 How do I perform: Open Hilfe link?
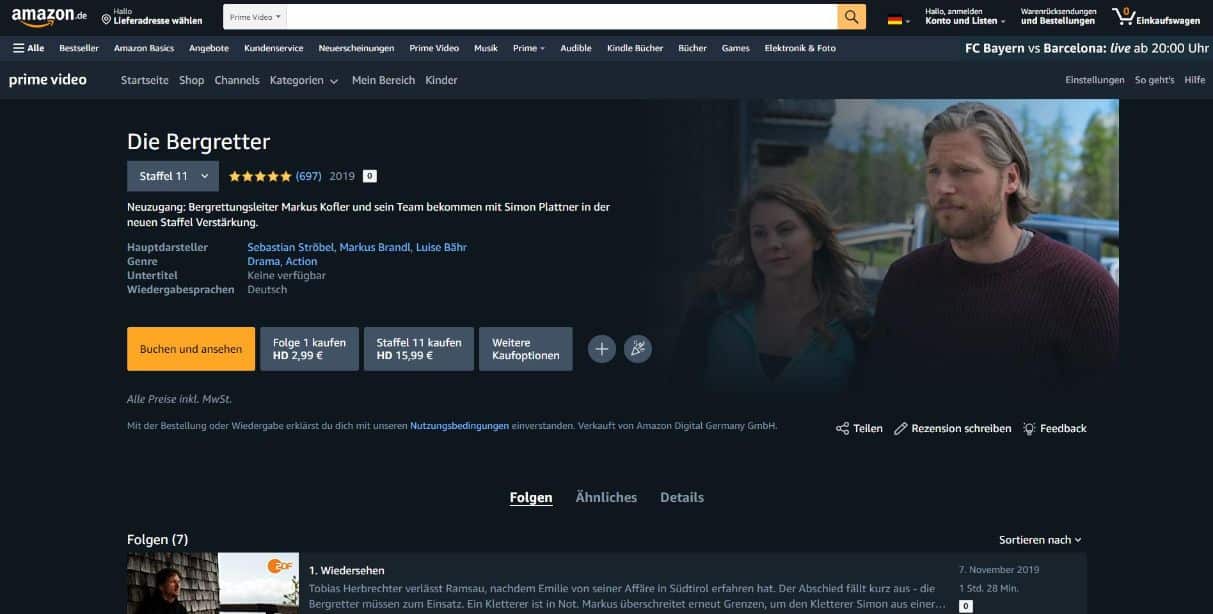coord(1194,80)
